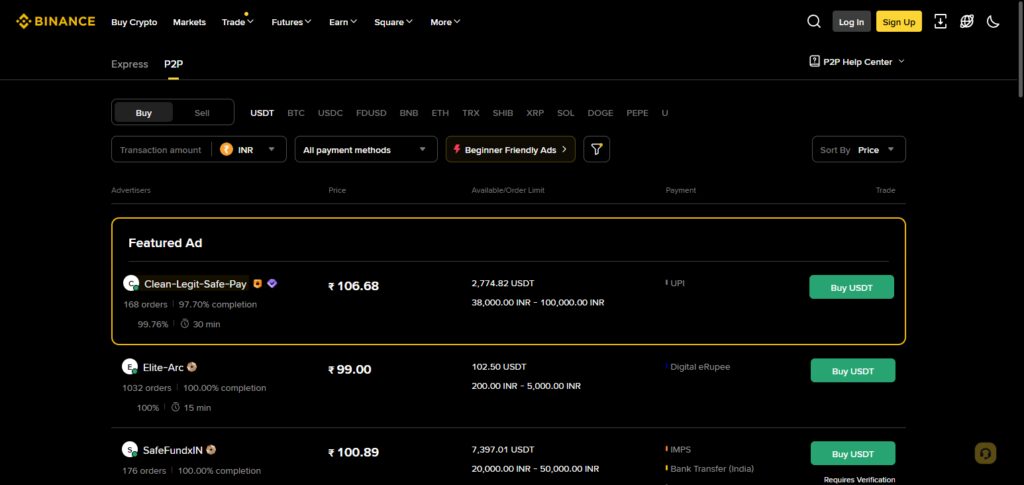
Task: Click the lightning Beginner Friendly Ads icon
Action: point(456,149)
